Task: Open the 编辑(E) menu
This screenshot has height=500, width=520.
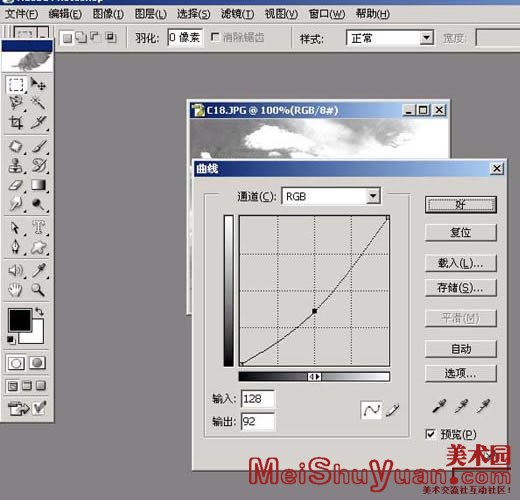Action: (x=65, y=14)
